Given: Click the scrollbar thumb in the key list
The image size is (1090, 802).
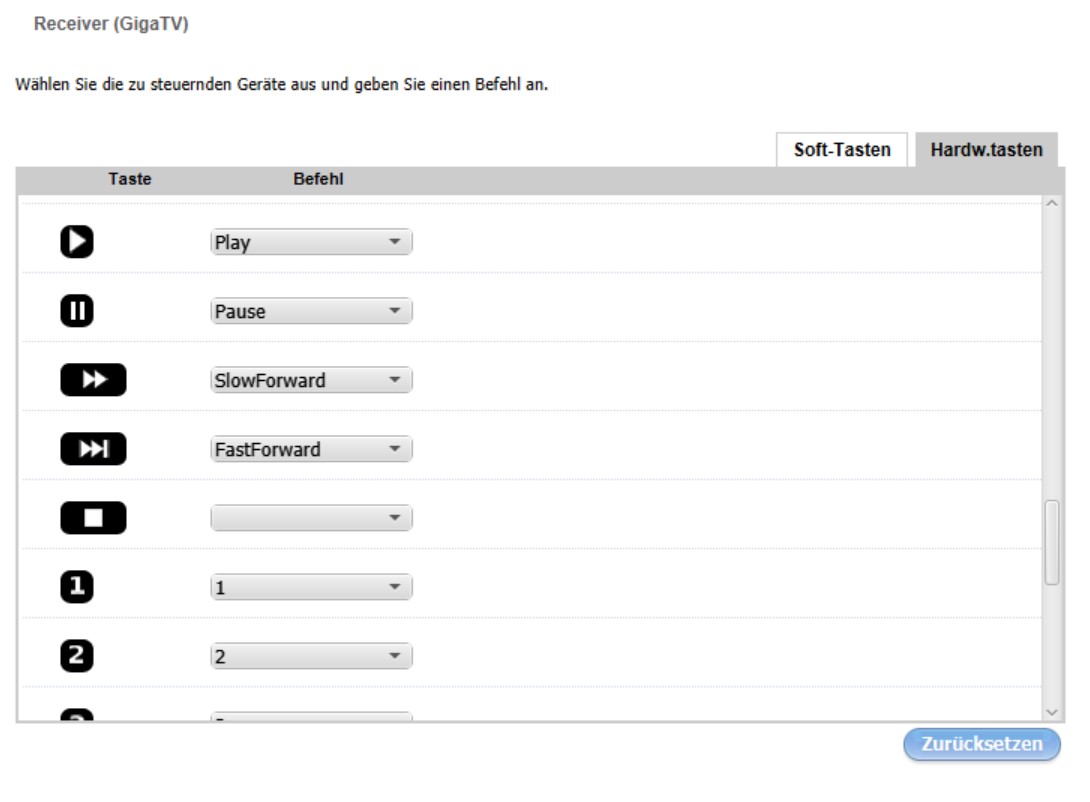Looking at the screenshot, I should (x=1051, y=543).
